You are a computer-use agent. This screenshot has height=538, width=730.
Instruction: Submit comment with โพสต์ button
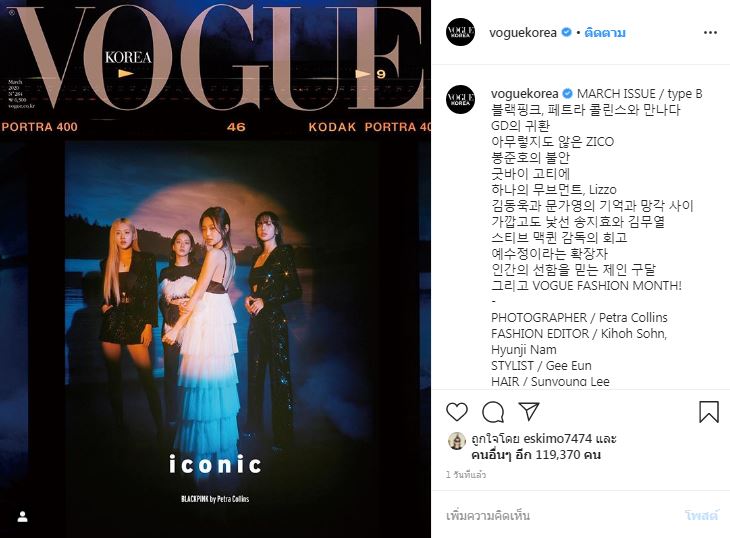702,516
